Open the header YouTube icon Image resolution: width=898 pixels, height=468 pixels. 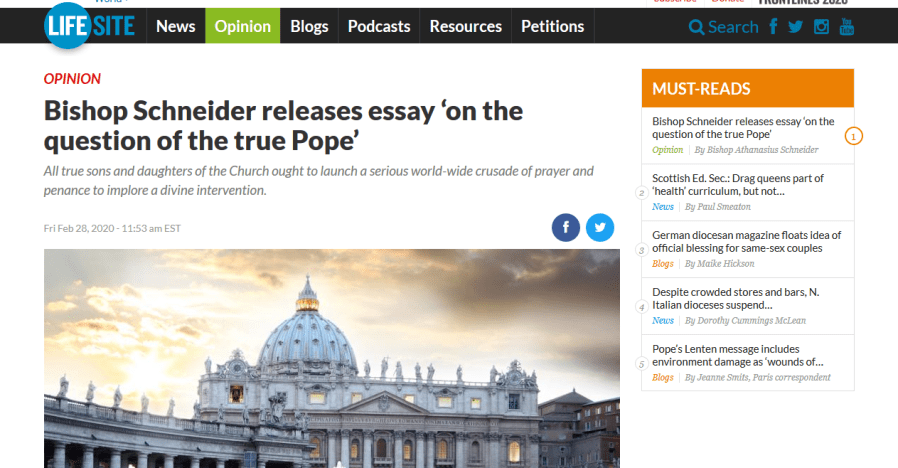tap(846, 26)
